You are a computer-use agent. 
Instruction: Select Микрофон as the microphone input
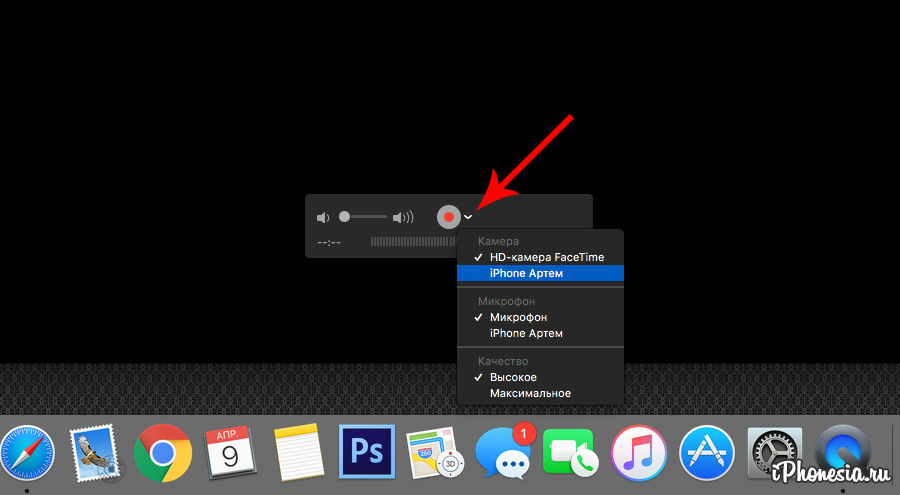click(540, 317)
